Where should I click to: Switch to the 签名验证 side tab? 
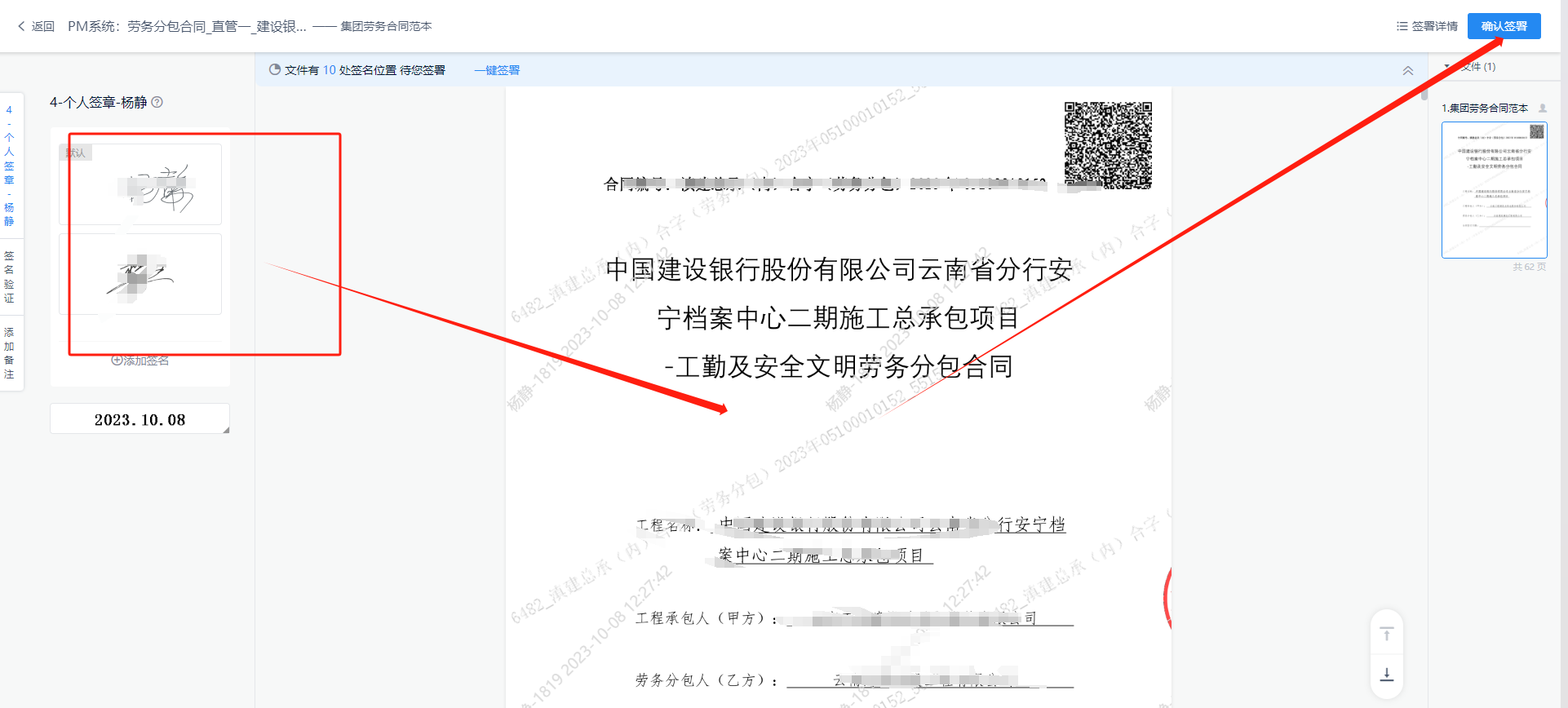pyautogui.click(x=9, y=277)
